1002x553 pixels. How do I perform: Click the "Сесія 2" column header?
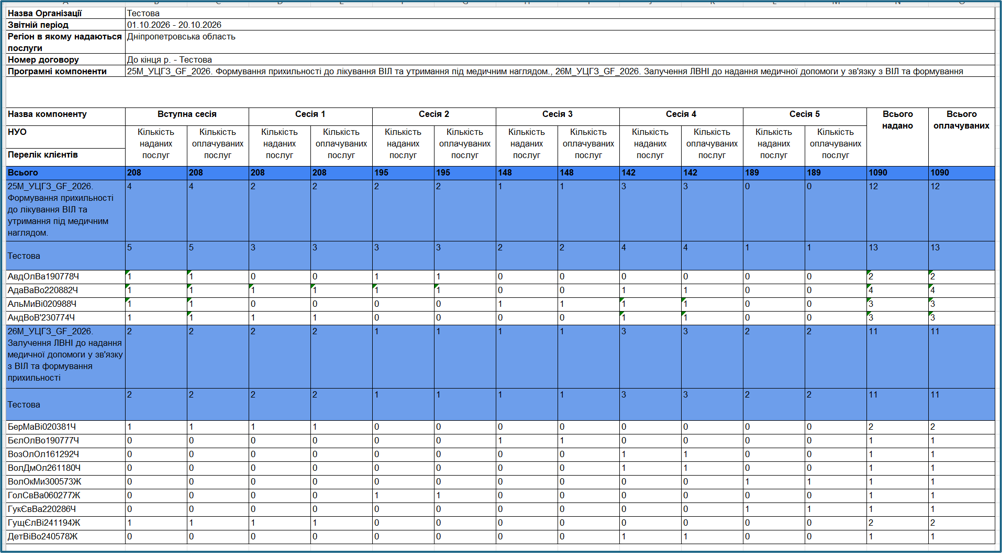coord(434,115)
